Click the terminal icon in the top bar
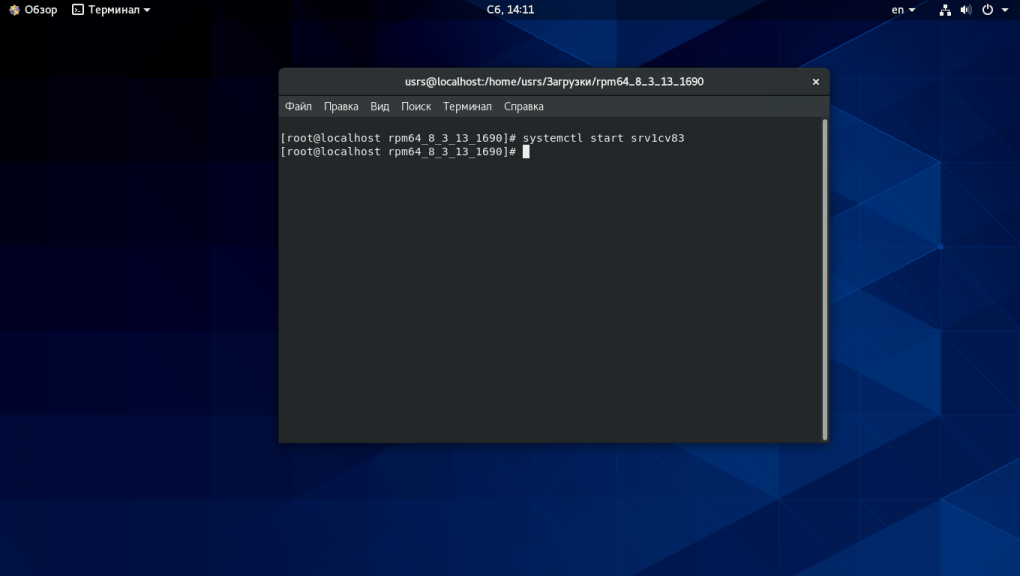The image size is (1020, 576). pos(78,9)
